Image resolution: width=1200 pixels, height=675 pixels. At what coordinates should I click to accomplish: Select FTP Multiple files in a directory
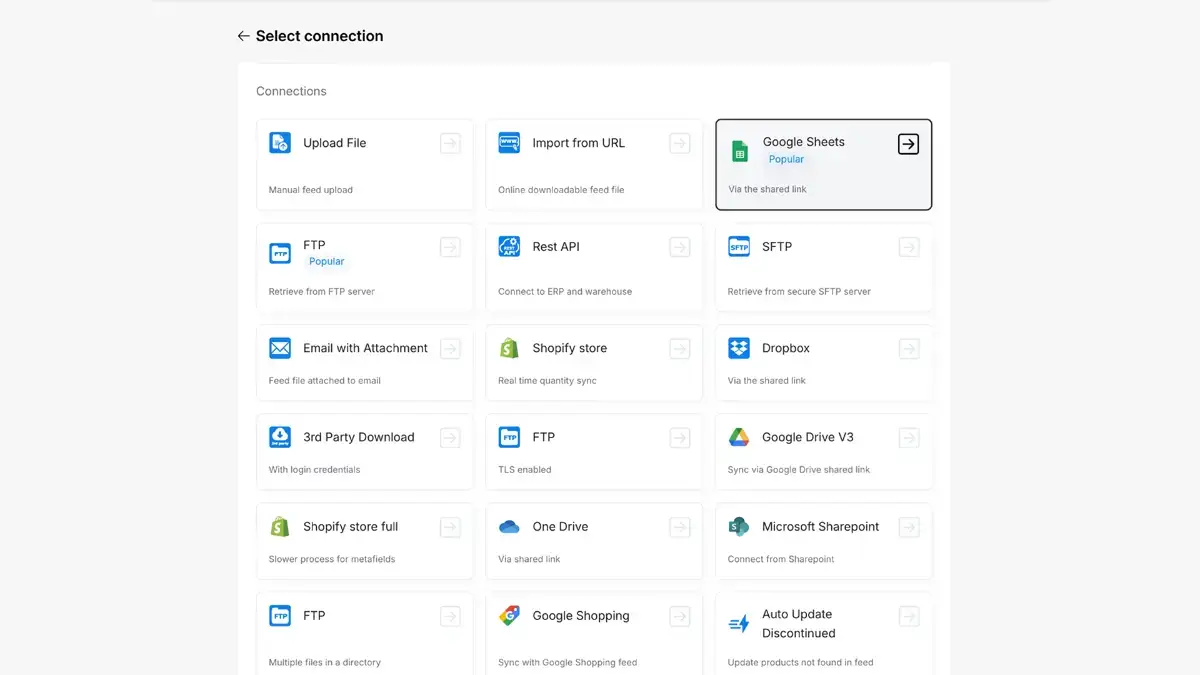365,634
